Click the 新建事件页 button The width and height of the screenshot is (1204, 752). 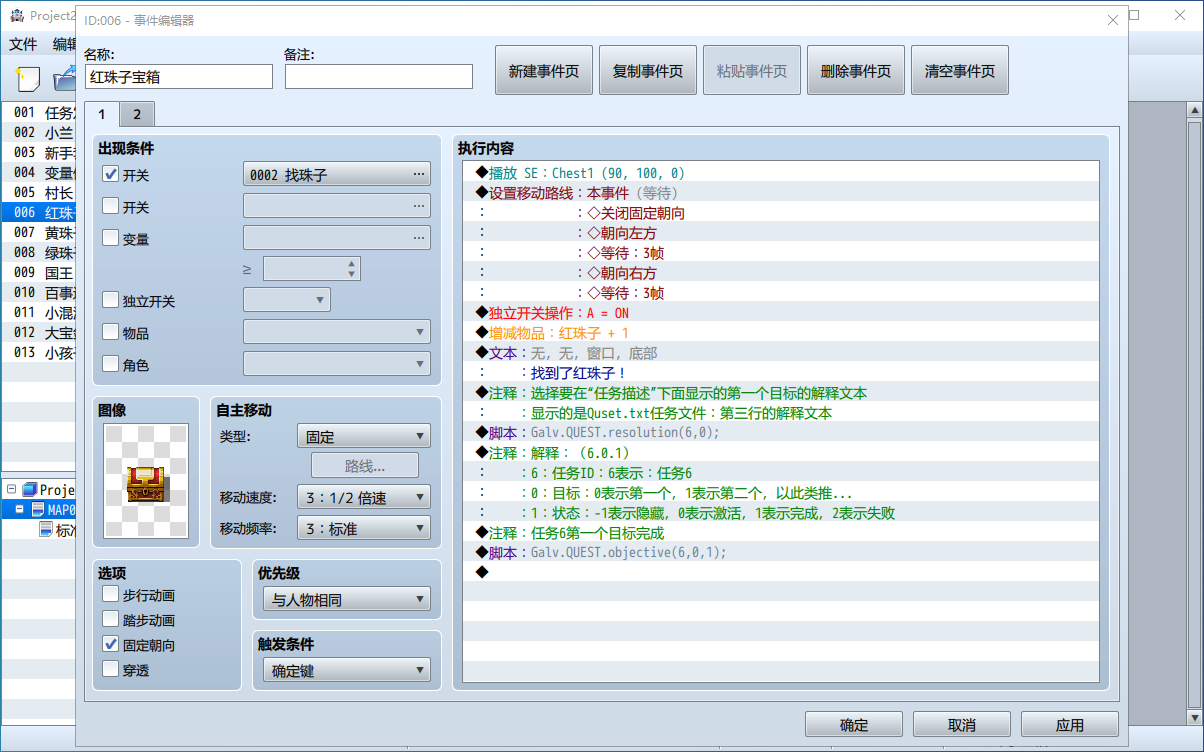pos(544,71)
